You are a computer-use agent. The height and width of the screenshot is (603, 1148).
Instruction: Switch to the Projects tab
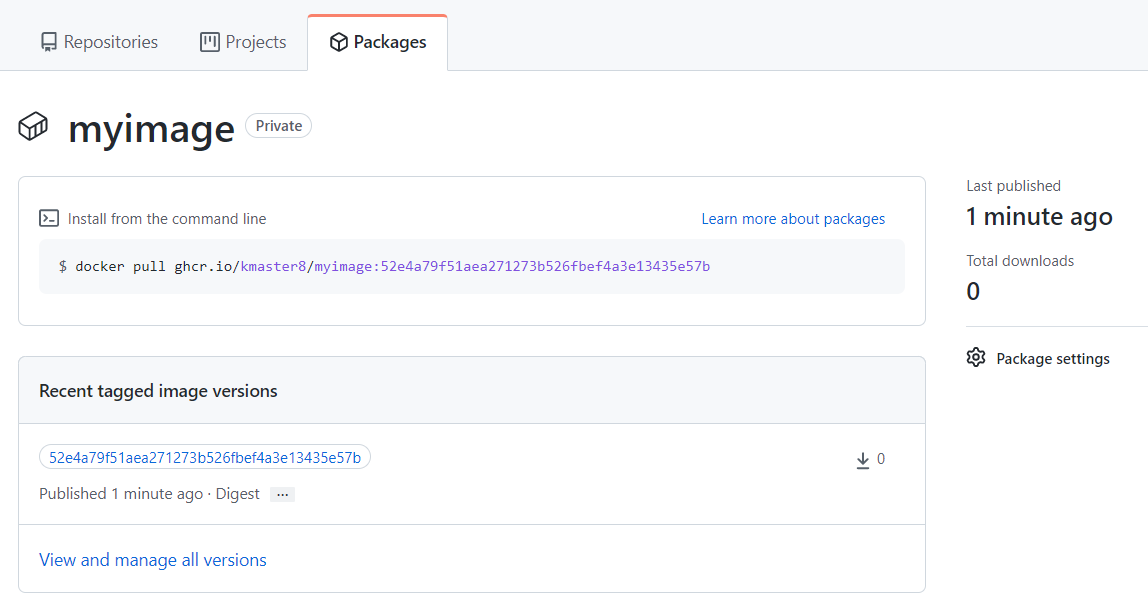(243, 42)
